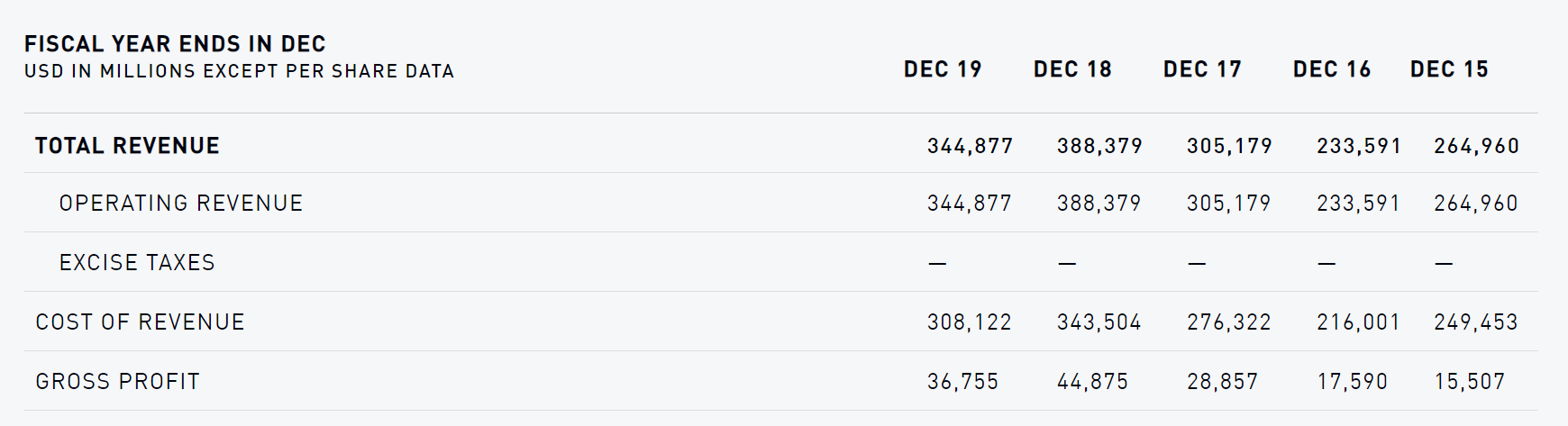Click Gross Profit value 44,875
1568x426 pixels.
pos(1092,382)
